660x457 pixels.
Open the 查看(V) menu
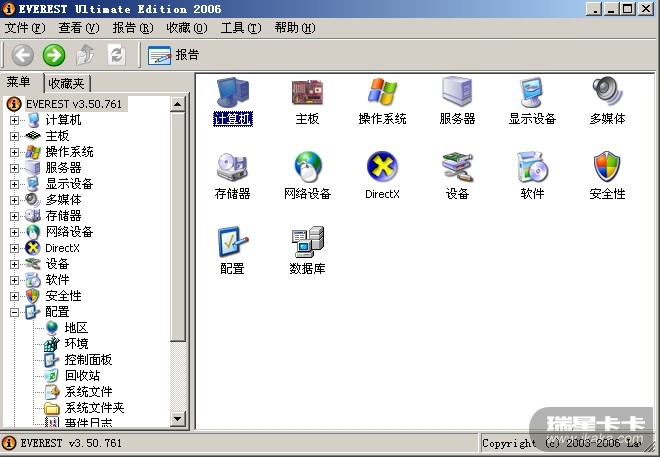(x=79, y=28)
